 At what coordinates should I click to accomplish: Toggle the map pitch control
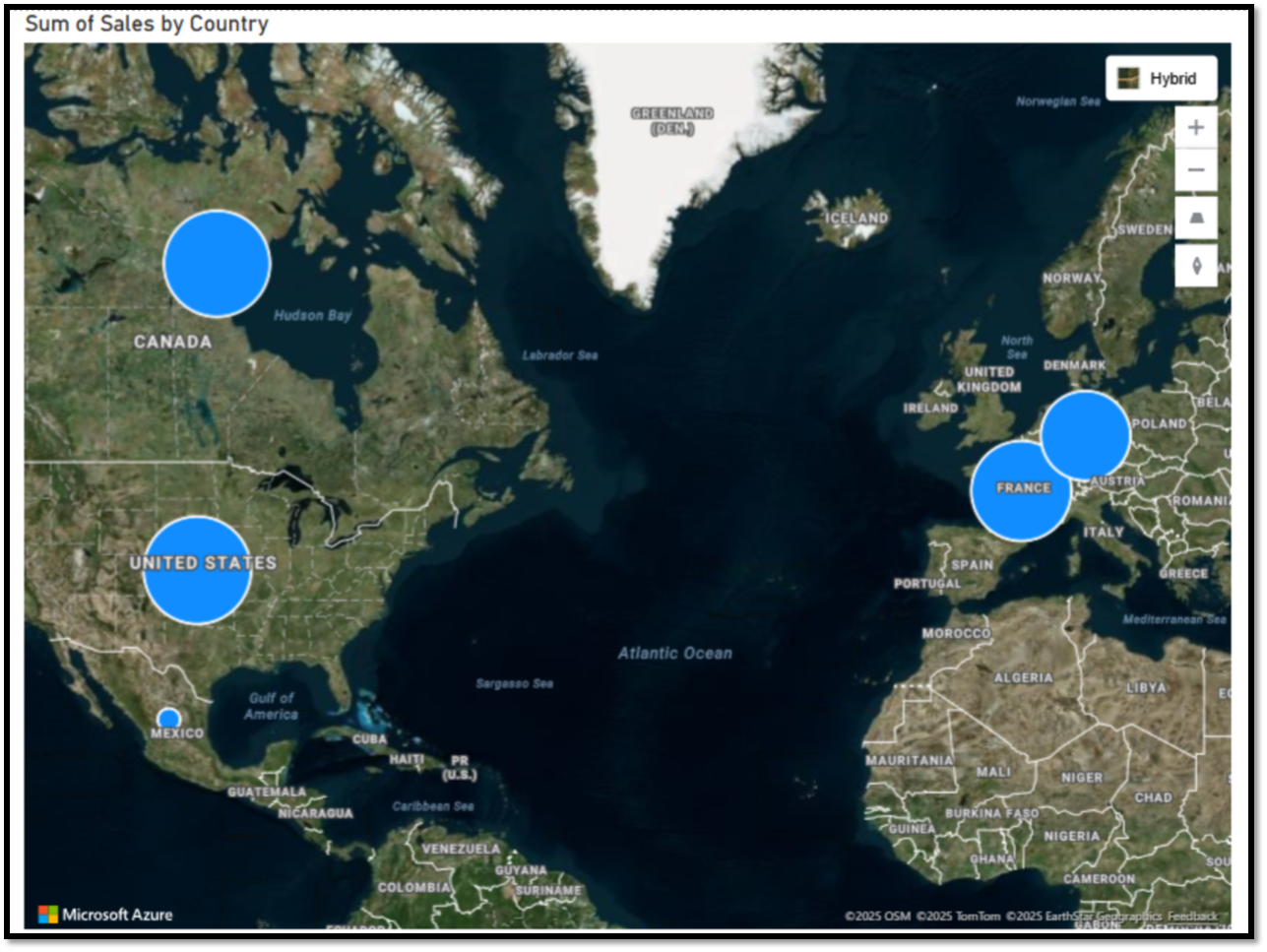1196,218
